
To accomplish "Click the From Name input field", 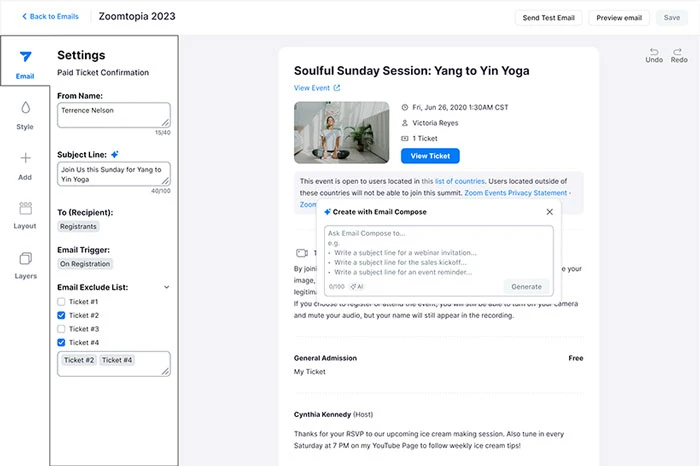I will coord(113,114).
